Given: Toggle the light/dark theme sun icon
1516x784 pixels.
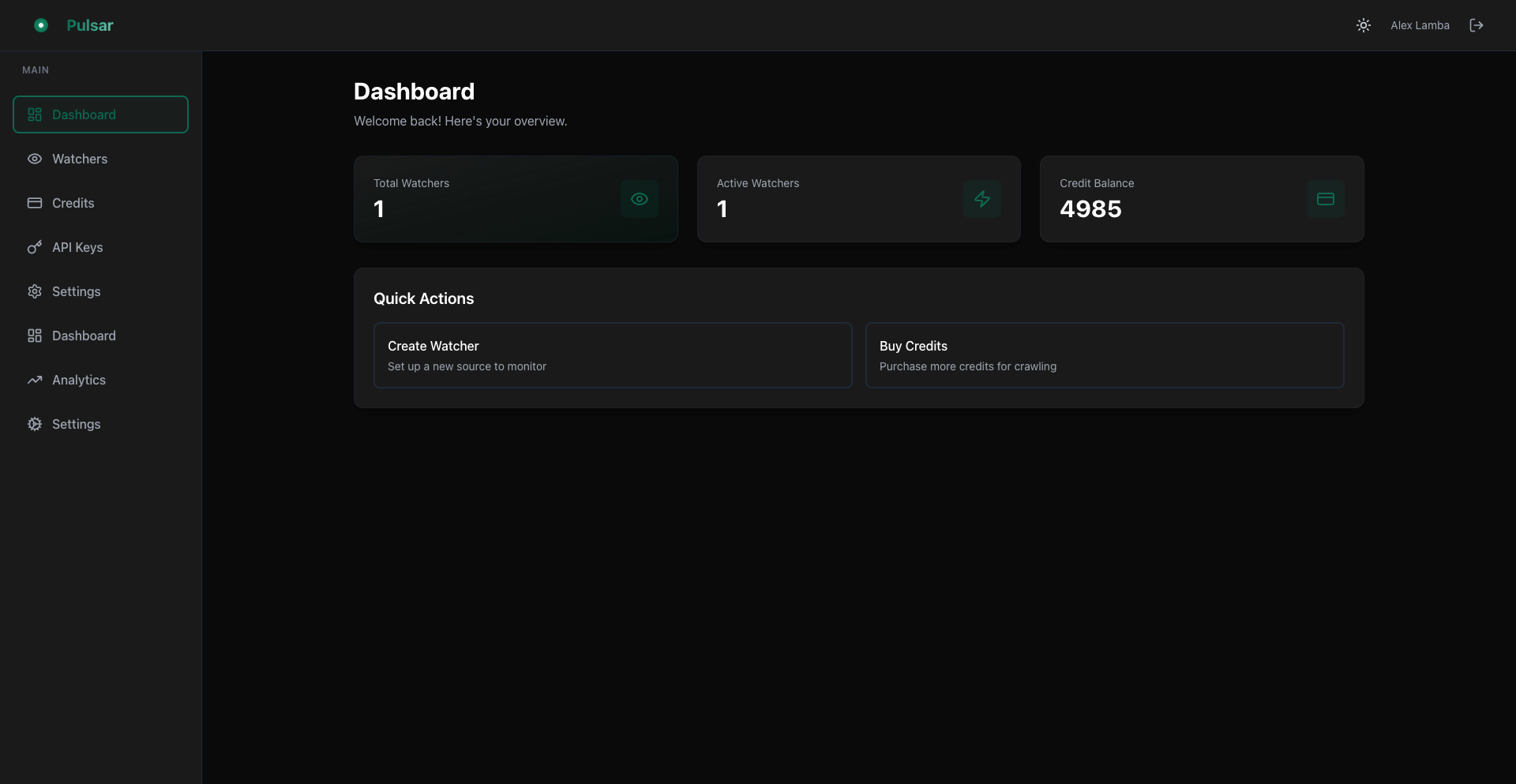Looking at the screenshot, I should click(1363, 25).
